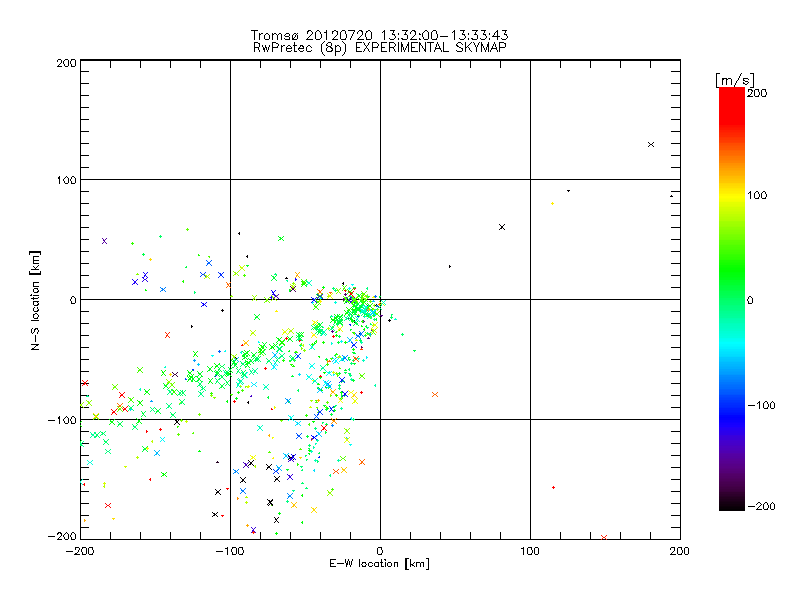This screenshot has height=600, width=800.
Task: Click the title text 'Tromsø 20120720 13:32:00-13:33:43'
Action: 379,35
